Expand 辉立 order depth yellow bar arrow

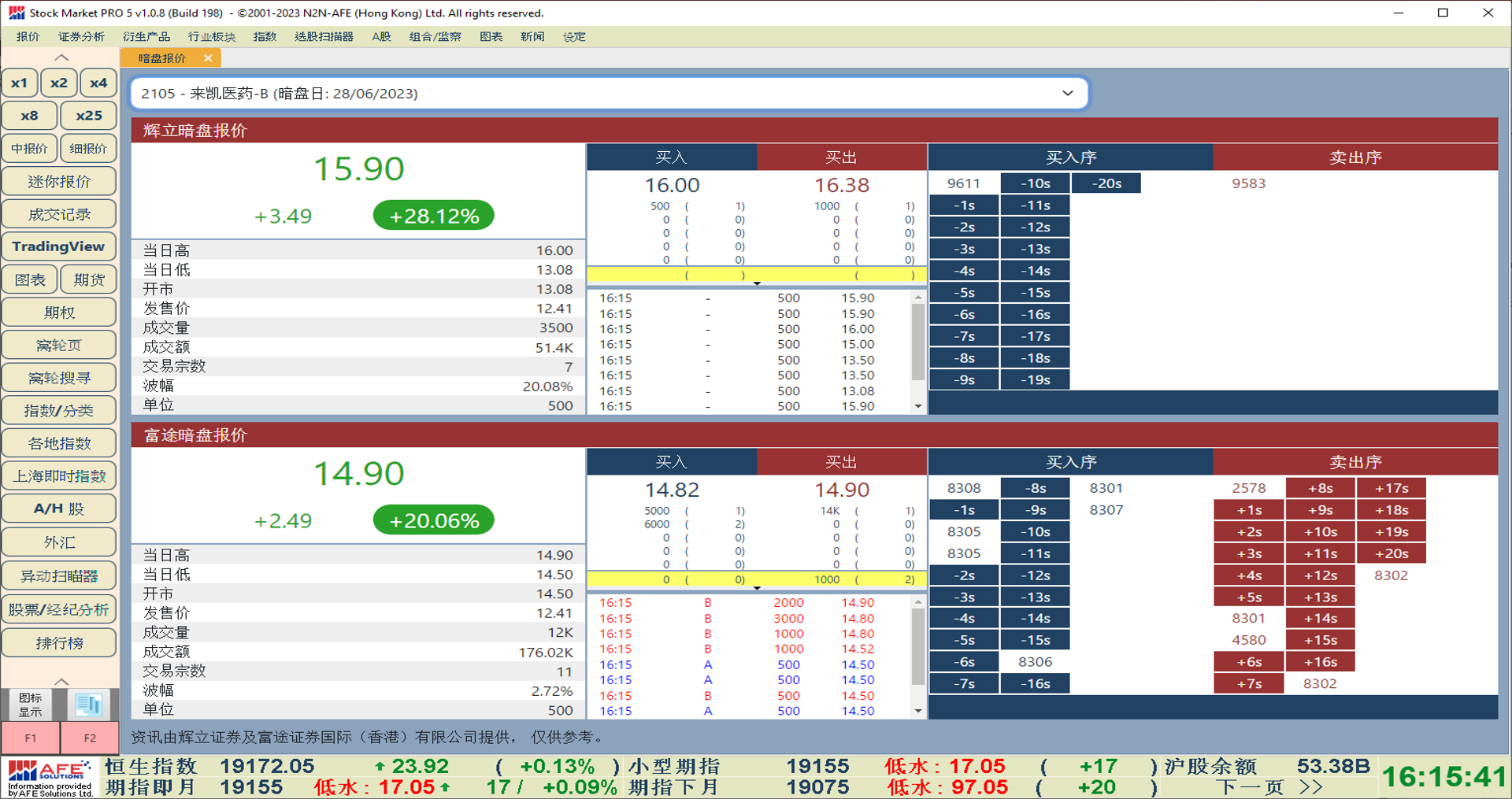point(757,283)
